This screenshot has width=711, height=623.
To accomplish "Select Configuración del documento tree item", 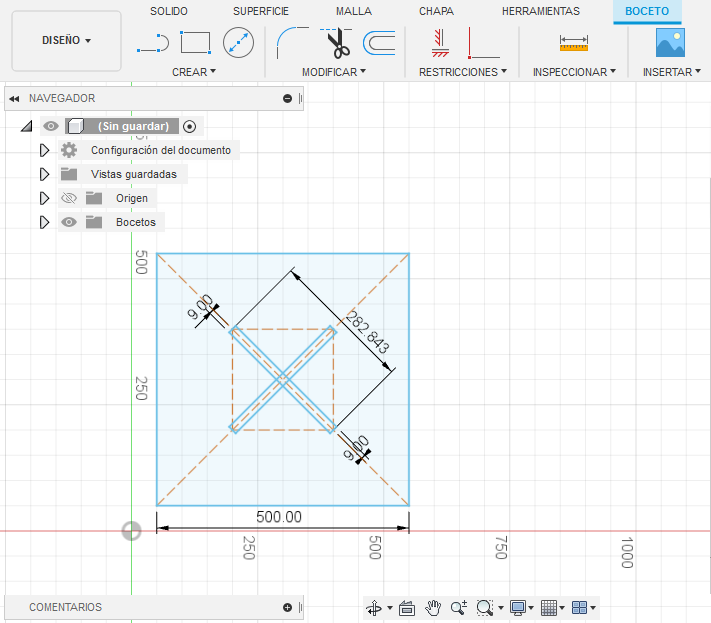I will click(x=161, y=150).
